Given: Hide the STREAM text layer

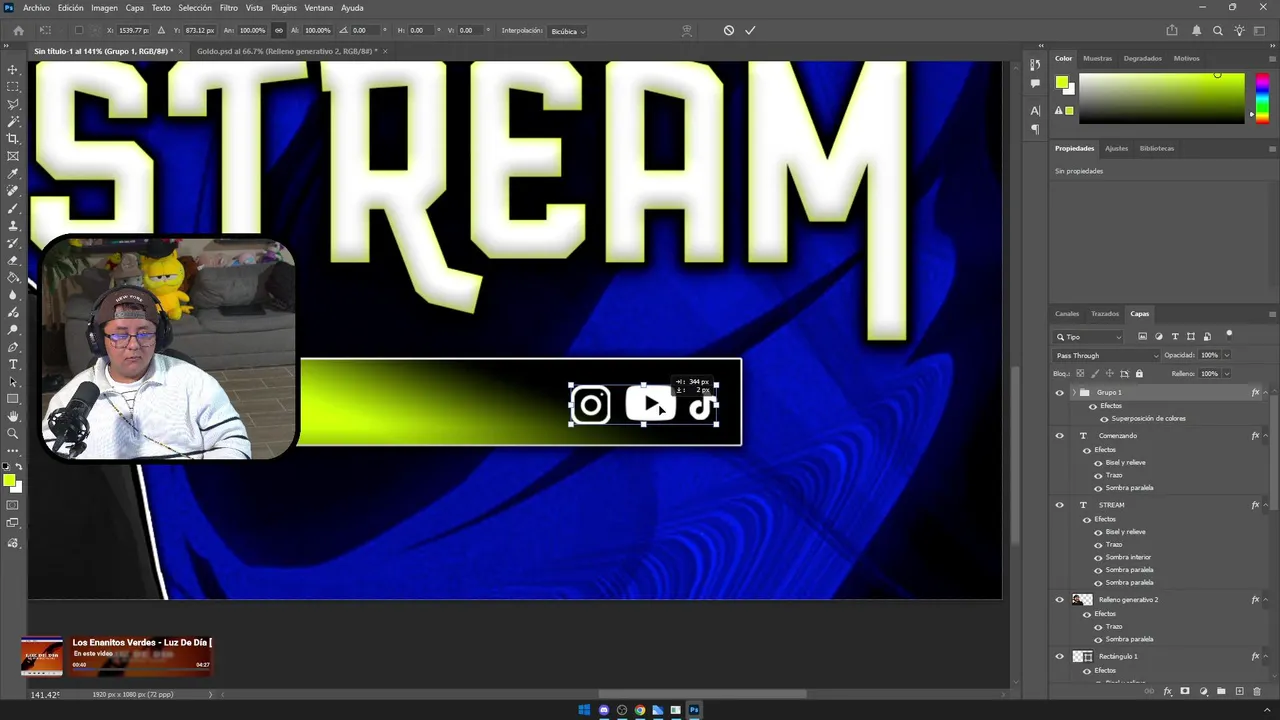Looking at the screenshot, I should [1060, 505].
